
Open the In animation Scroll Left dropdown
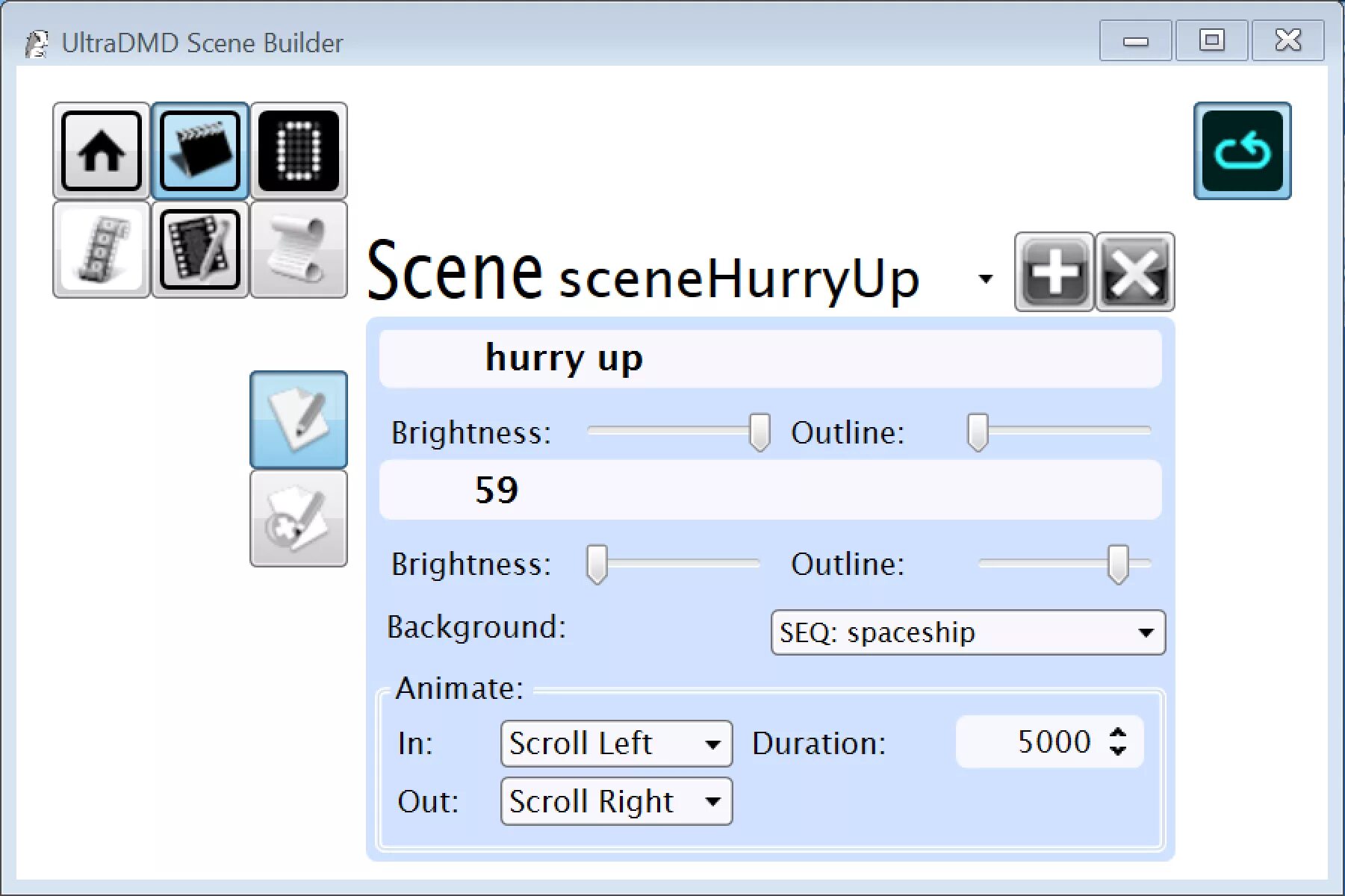(x=712, y=744)
